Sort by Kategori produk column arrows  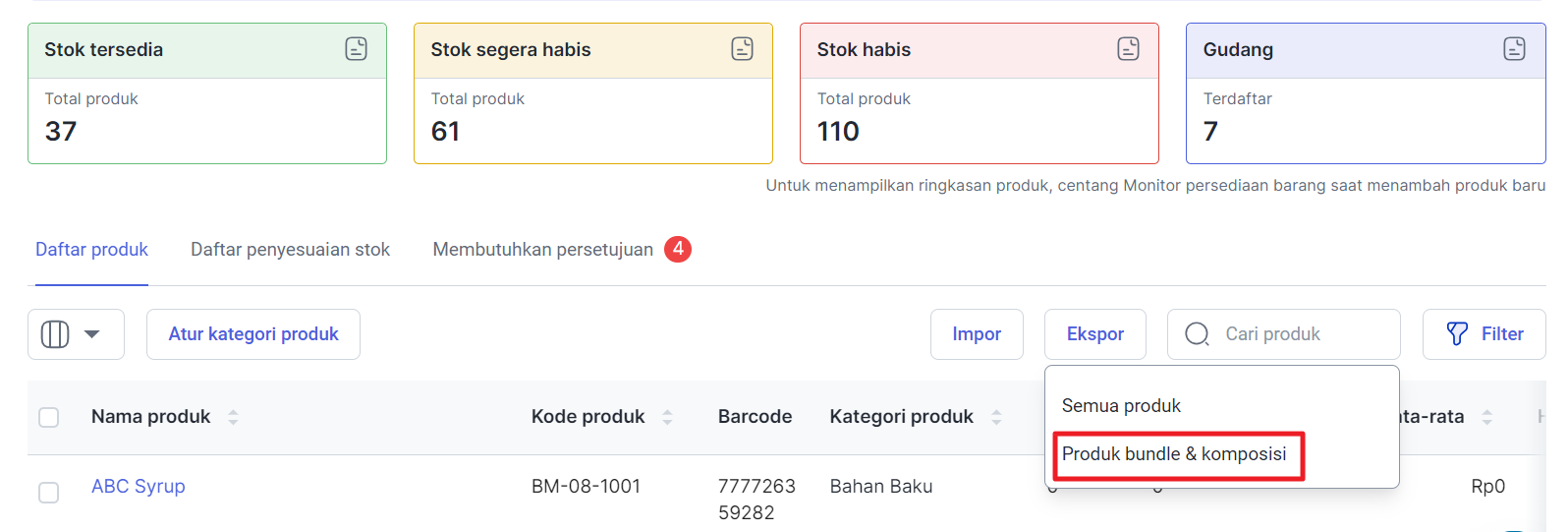click(x=996, y=417)
